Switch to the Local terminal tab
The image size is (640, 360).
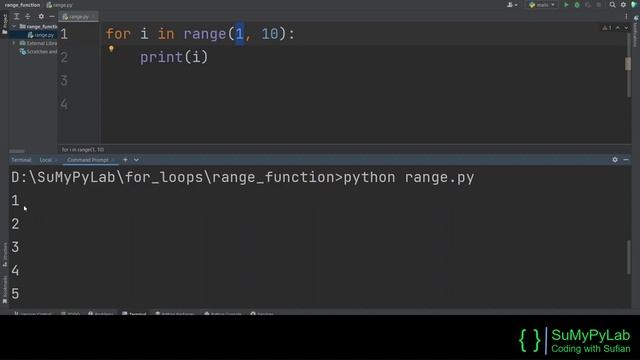tap(46, 160)
